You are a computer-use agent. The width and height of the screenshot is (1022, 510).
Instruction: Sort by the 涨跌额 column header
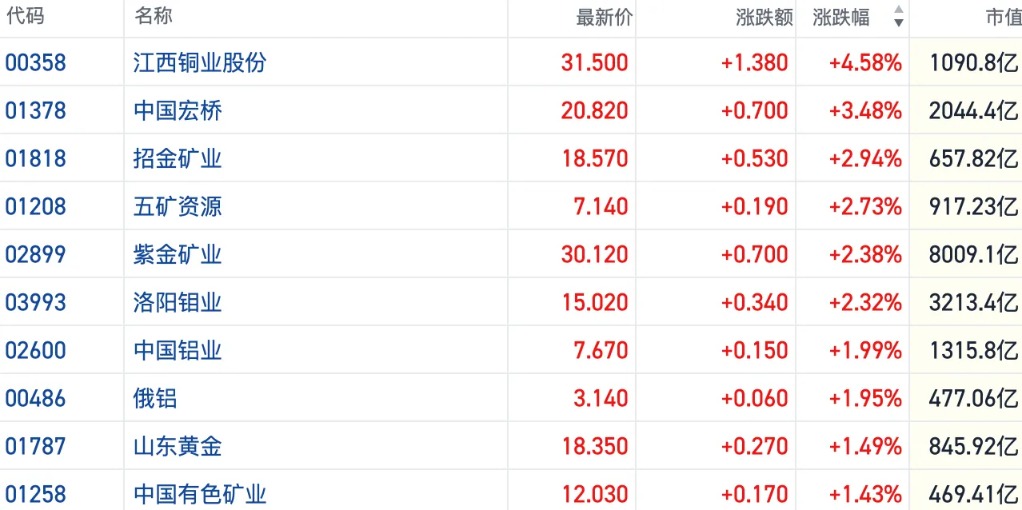(765, 18)
